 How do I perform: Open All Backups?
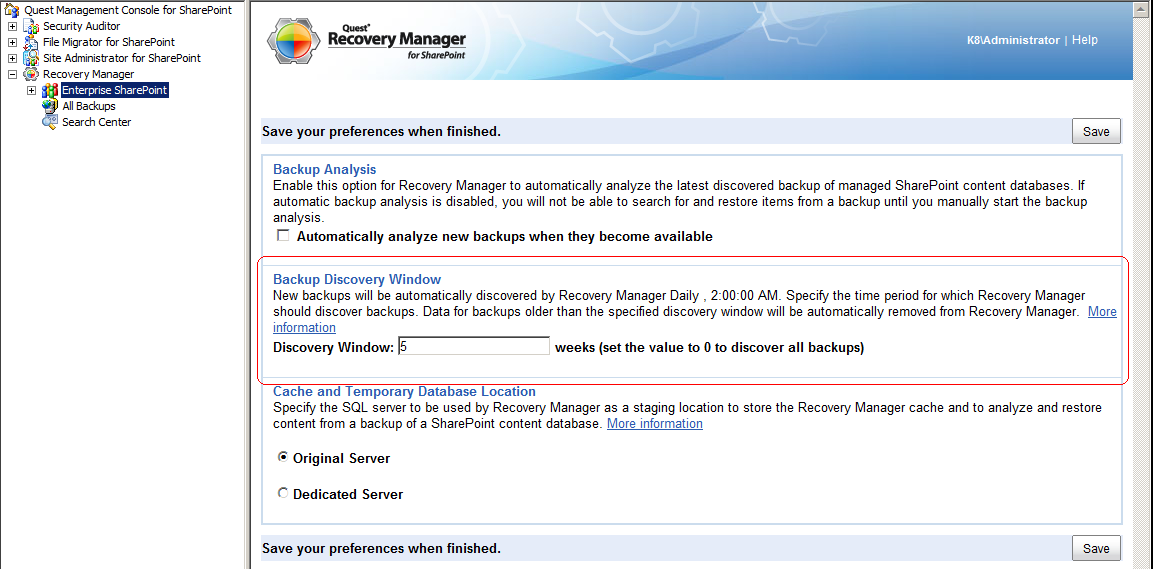[x=89, y=106]
